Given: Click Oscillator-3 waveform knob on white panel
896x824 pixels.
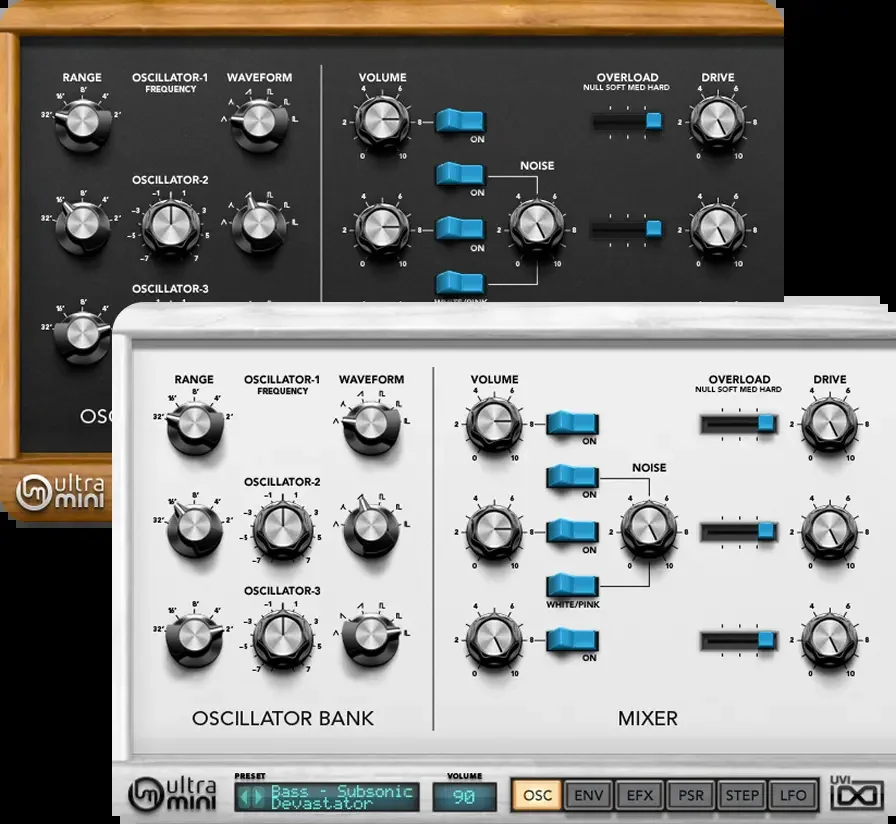Looking at the screenshot, I should click(371, 637).
